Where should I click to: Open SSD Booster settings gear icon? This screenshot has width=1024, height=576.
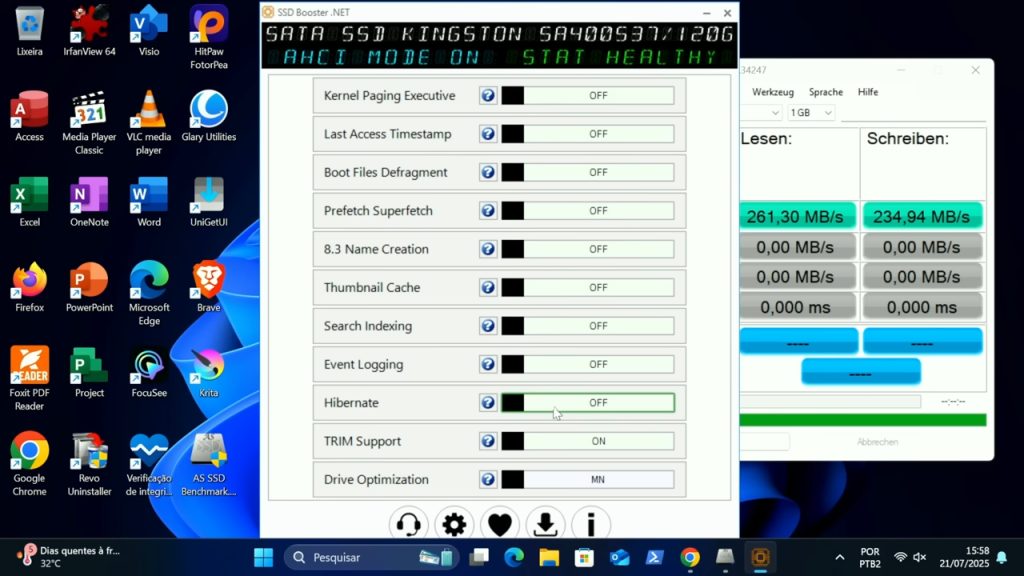454,522
